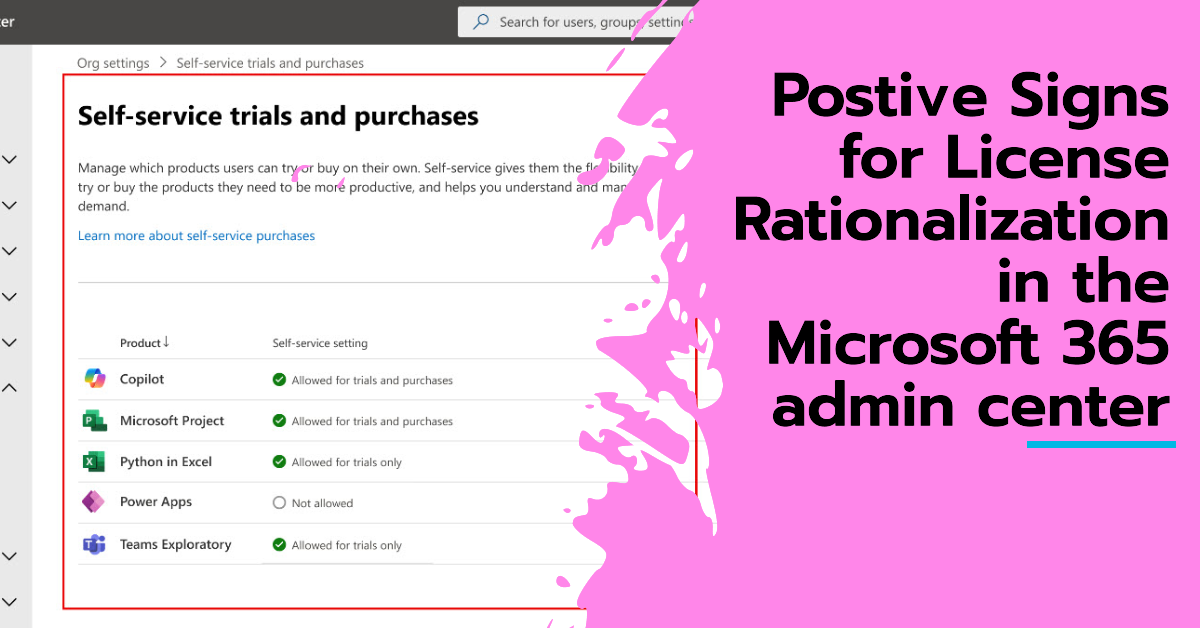This screenshot has height=628, width=1200.
Task: Click green check status for Teams Exploratory
Action: coord(279,545)
